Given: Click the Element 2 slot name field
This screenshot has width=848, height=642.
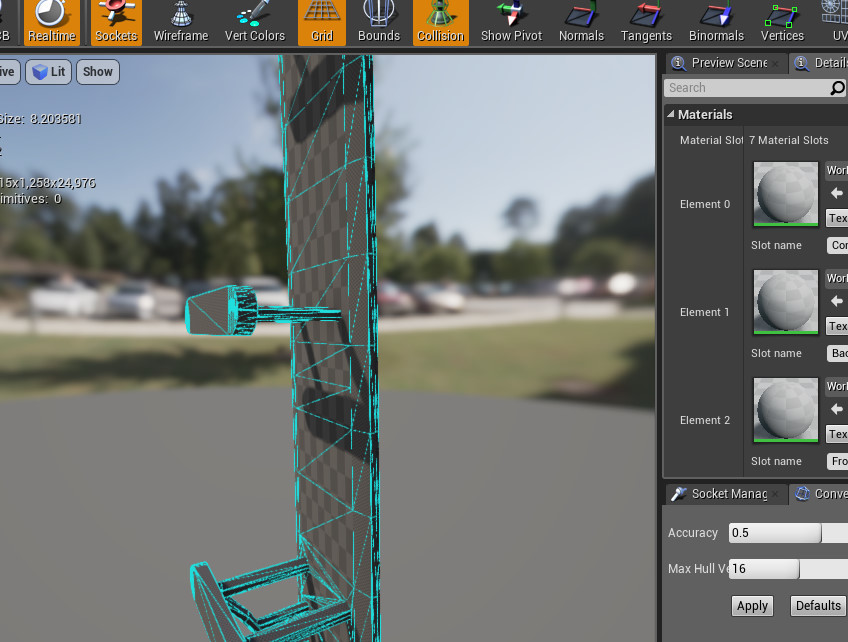Looking at the screenshot, I should point(838,461).
